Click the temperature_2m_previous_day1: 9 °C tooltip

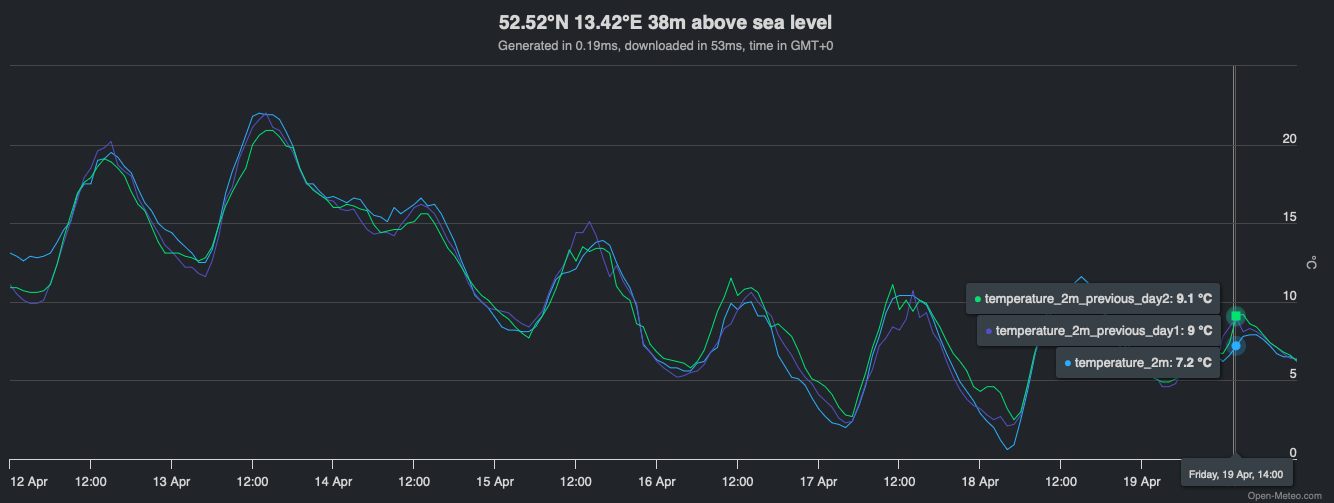tap(1098, 330)
